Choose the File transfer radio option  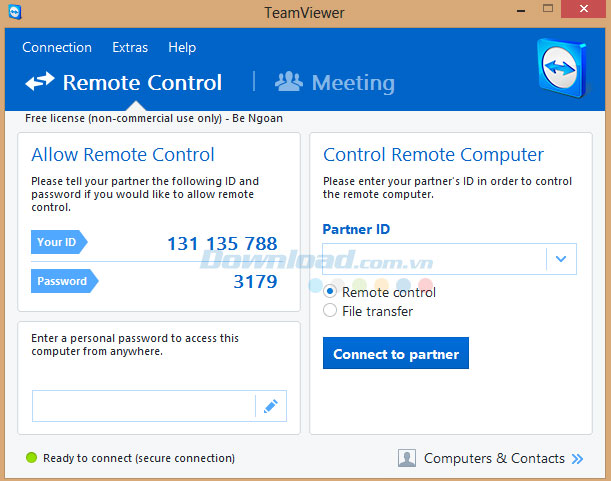click(x=331, y=311)
